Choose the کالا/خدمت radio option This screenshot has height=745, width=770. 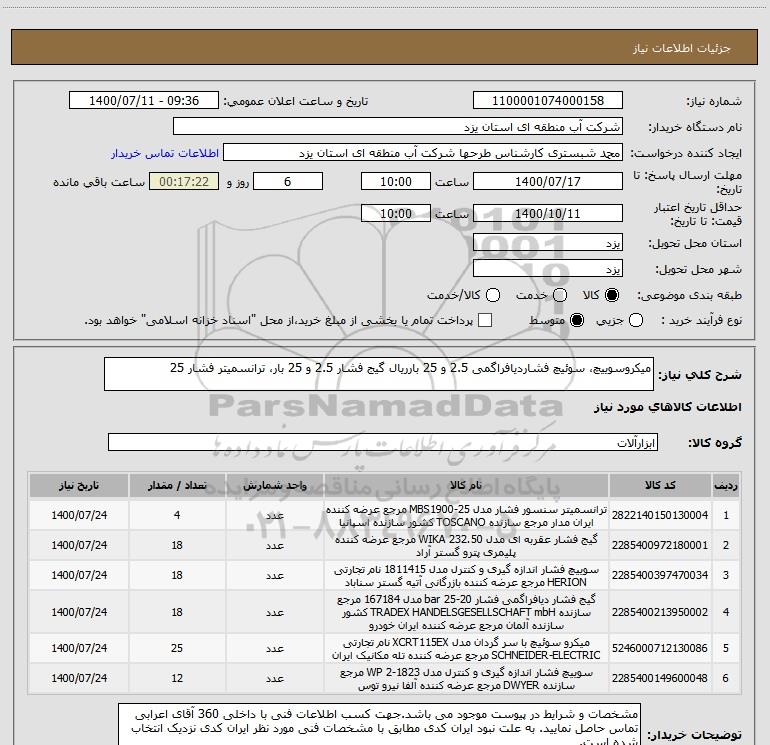click(493, 295)
